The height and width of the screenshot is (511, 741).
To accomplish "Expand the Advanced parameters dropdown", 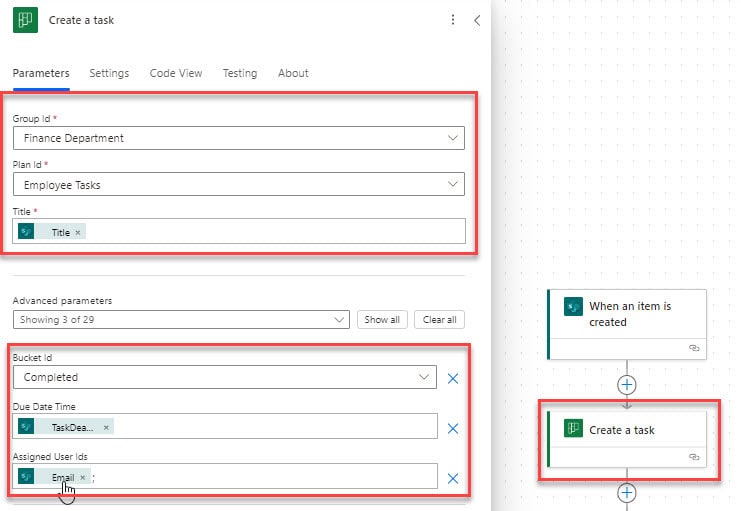I will 181,320.
